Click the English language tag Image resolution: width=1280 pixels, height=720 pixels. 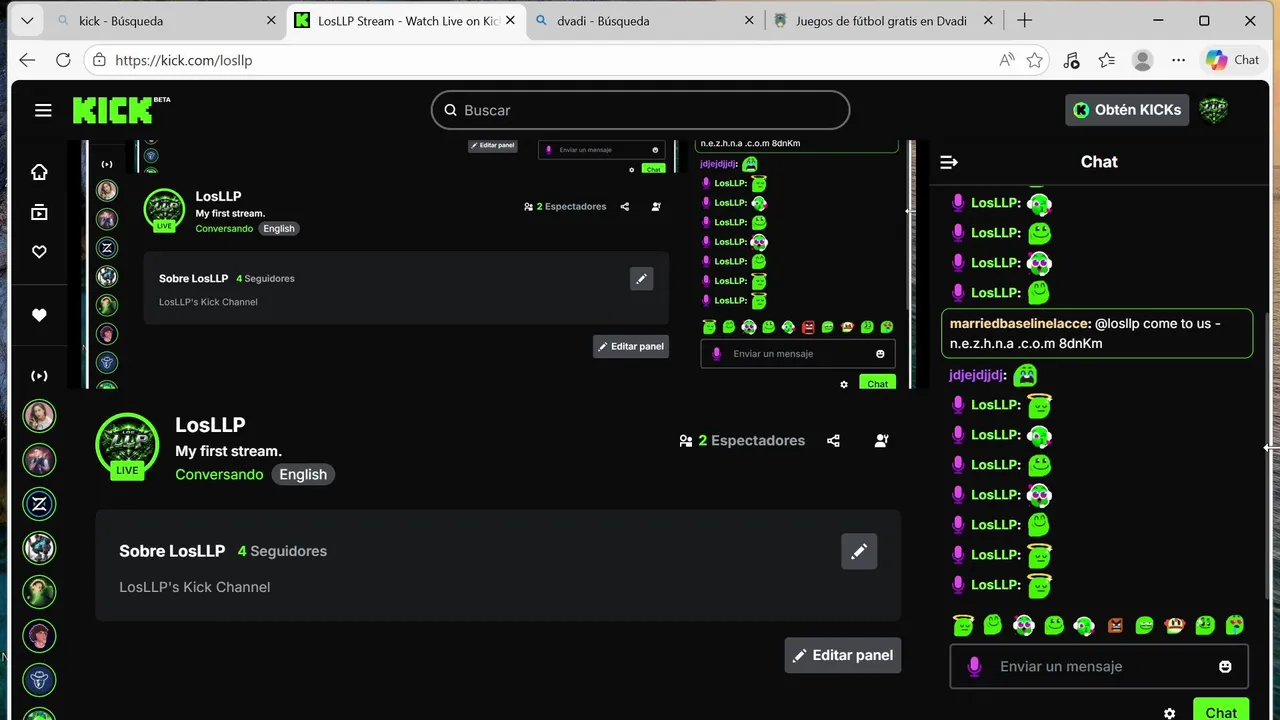(303, 474)
